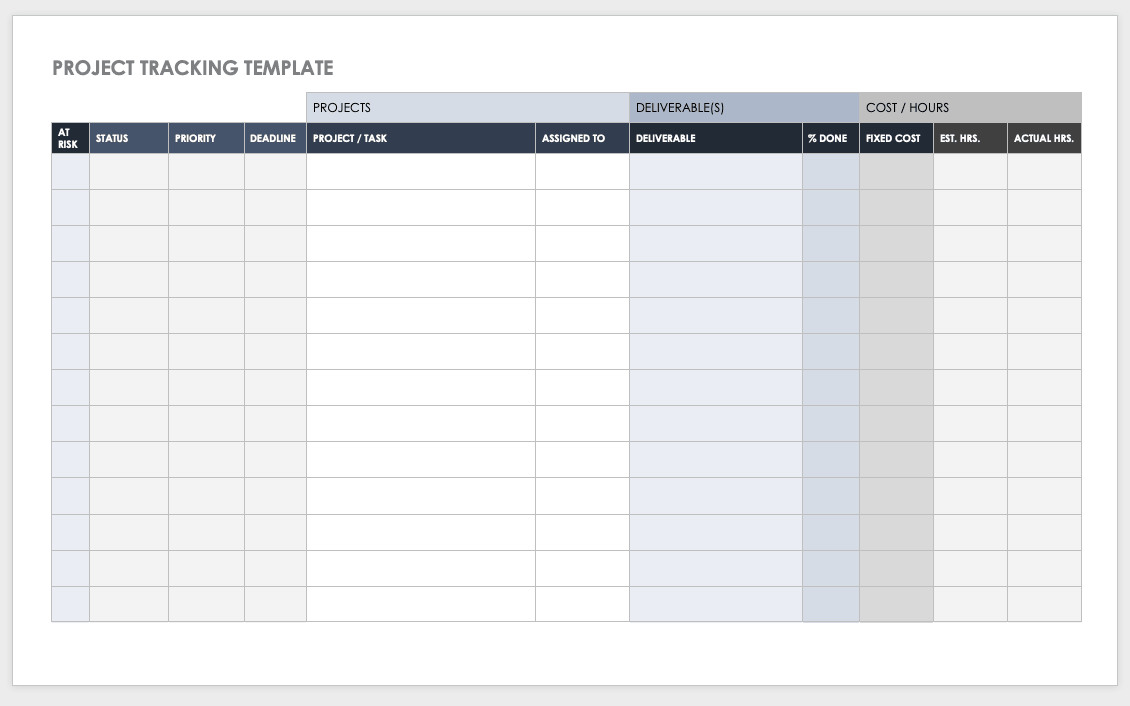The height and width of the screenshot is (706, 1130).
Task: Select first empty cell under PROJECT / TASK
Action: (420, 171)
